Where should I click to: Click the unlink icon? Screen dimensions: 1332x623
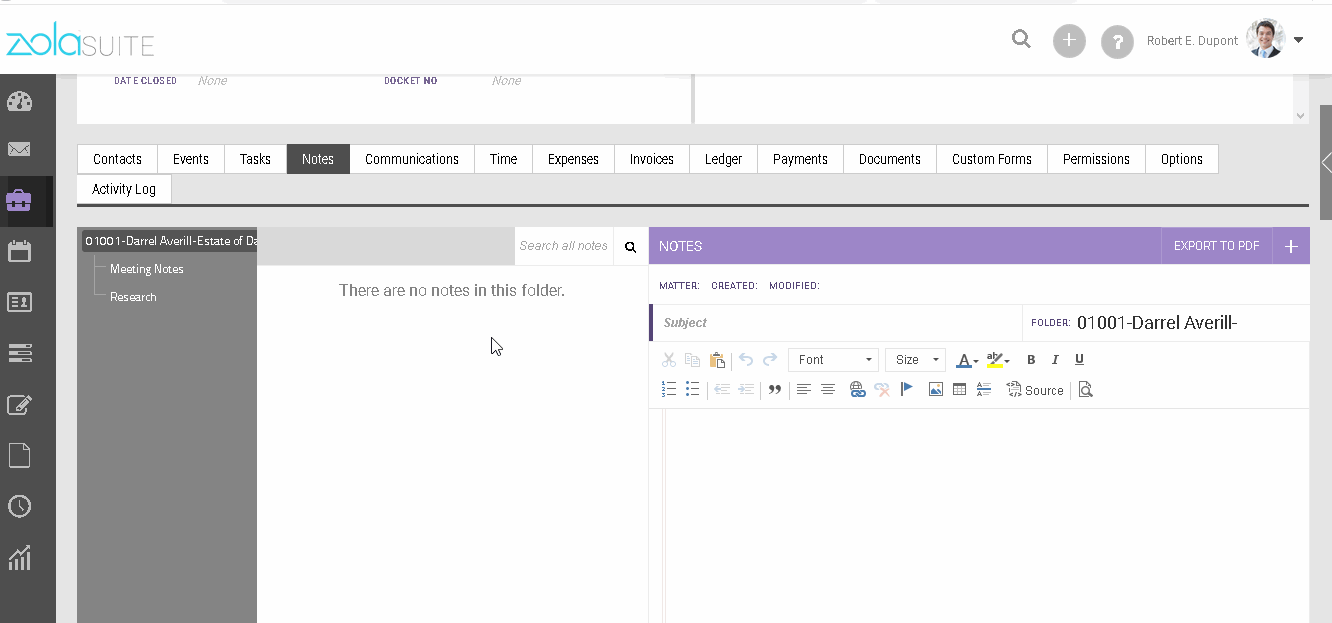tap(882, 390)
